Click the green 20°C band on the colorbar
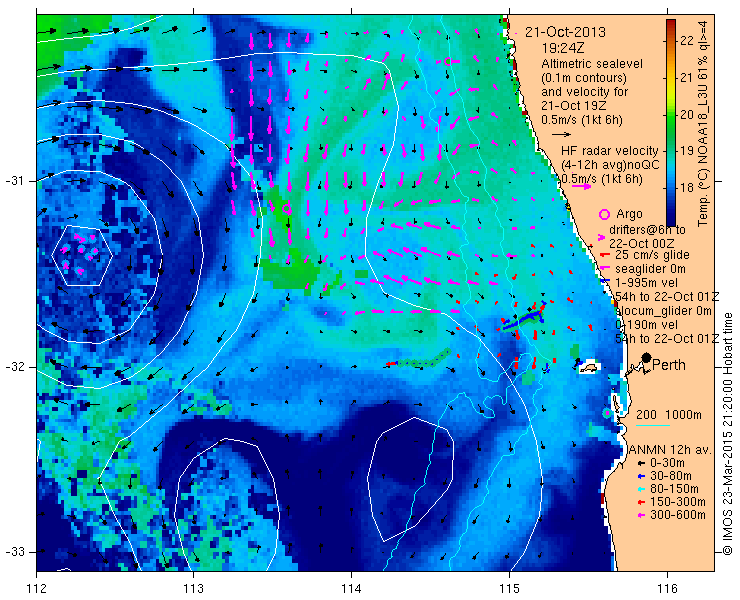 671,115
